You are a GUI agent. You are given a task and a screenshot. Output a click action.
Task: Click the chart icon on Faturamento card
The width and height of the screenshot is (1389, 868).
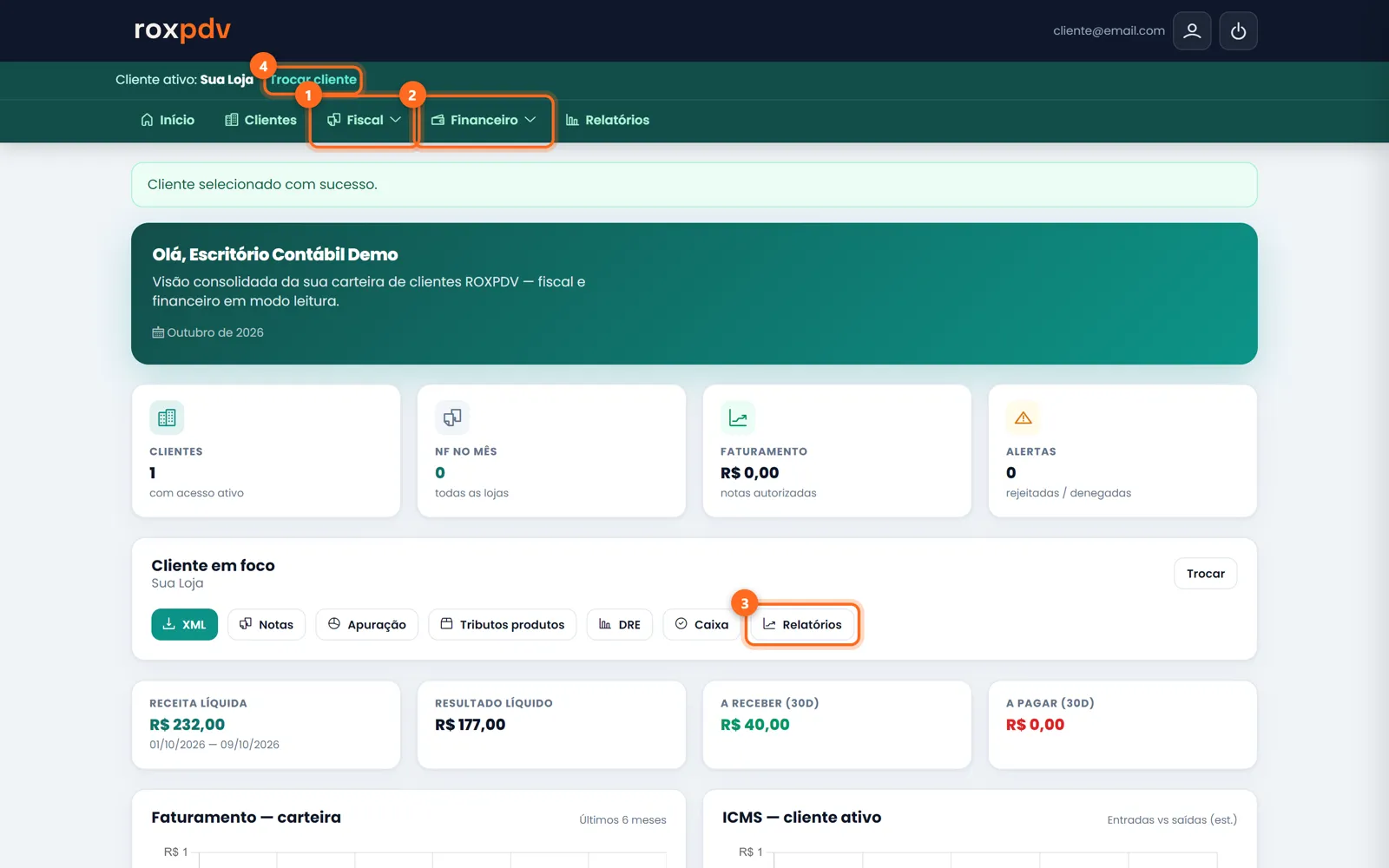point(738,418)
